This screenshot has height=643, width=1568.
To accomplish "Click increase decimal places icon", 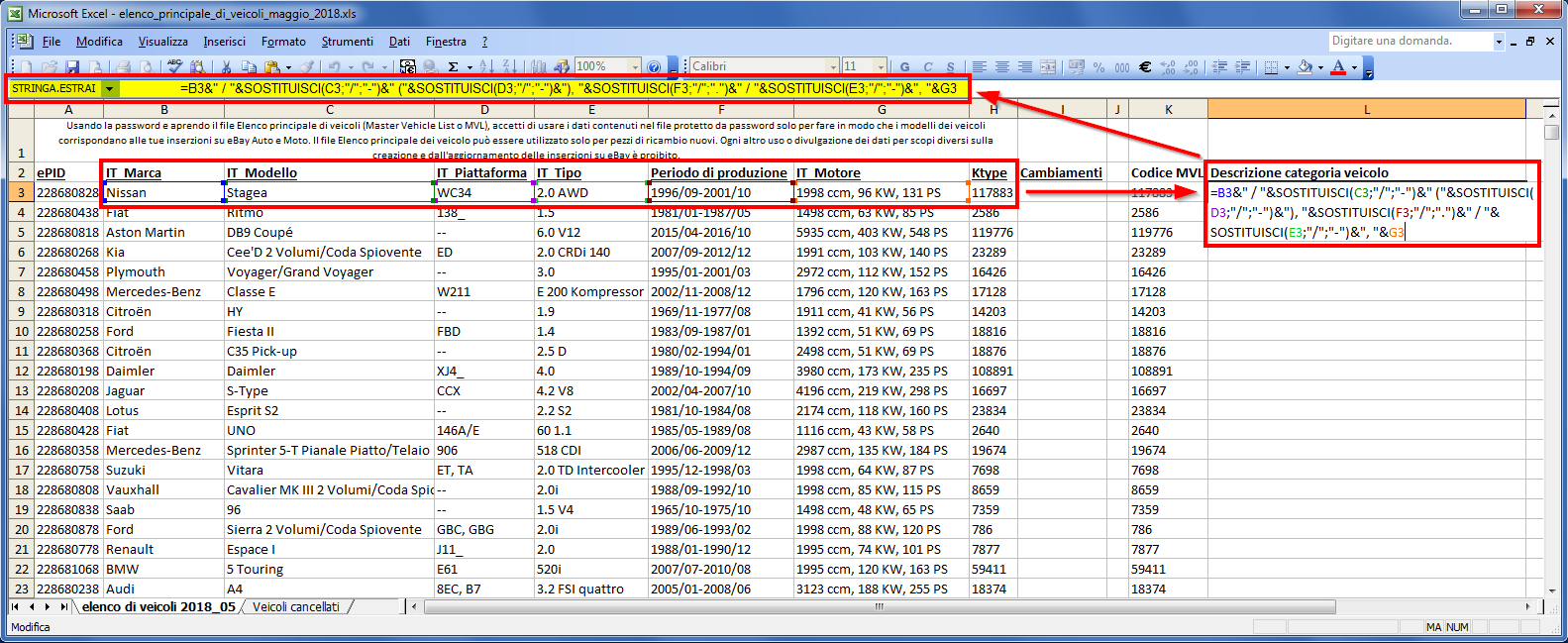I will 1169,66.
